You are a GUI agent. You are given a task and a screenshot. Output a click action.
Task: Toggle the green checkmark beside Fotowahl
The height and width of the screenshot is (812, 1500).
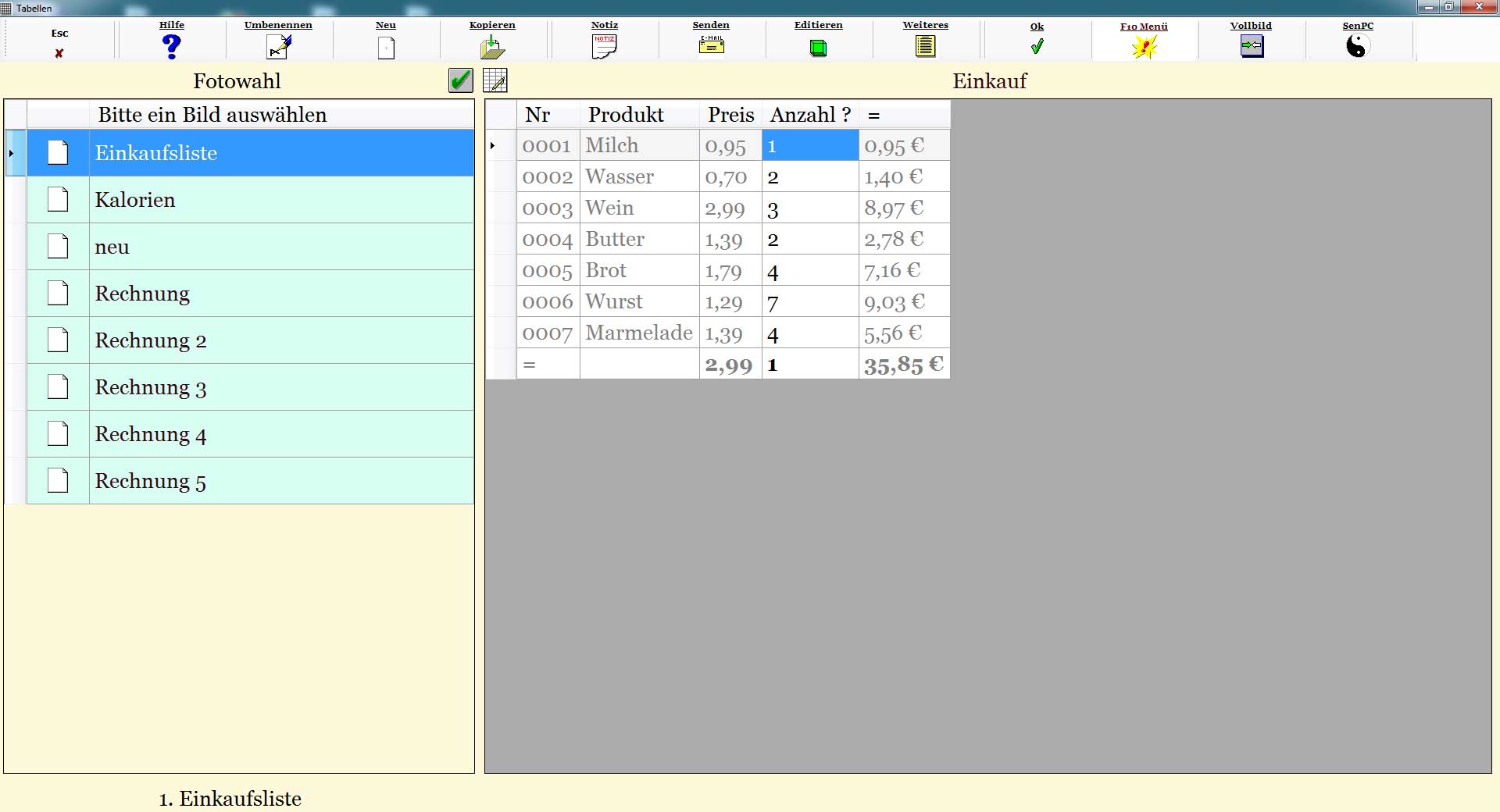tap(460, 80)
